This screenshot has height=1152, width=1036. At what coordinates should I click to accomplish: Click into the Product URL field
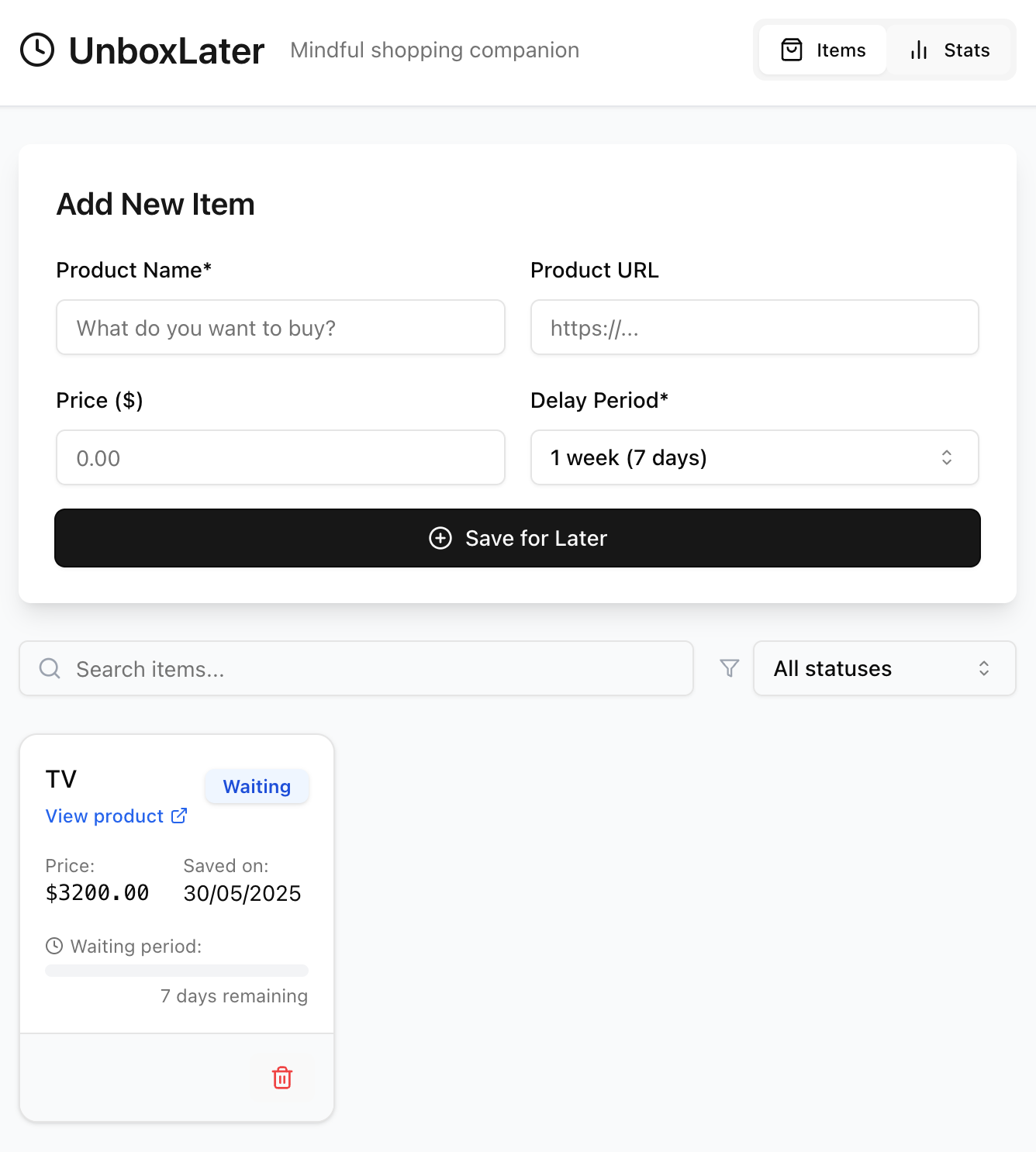pos(754,328)
